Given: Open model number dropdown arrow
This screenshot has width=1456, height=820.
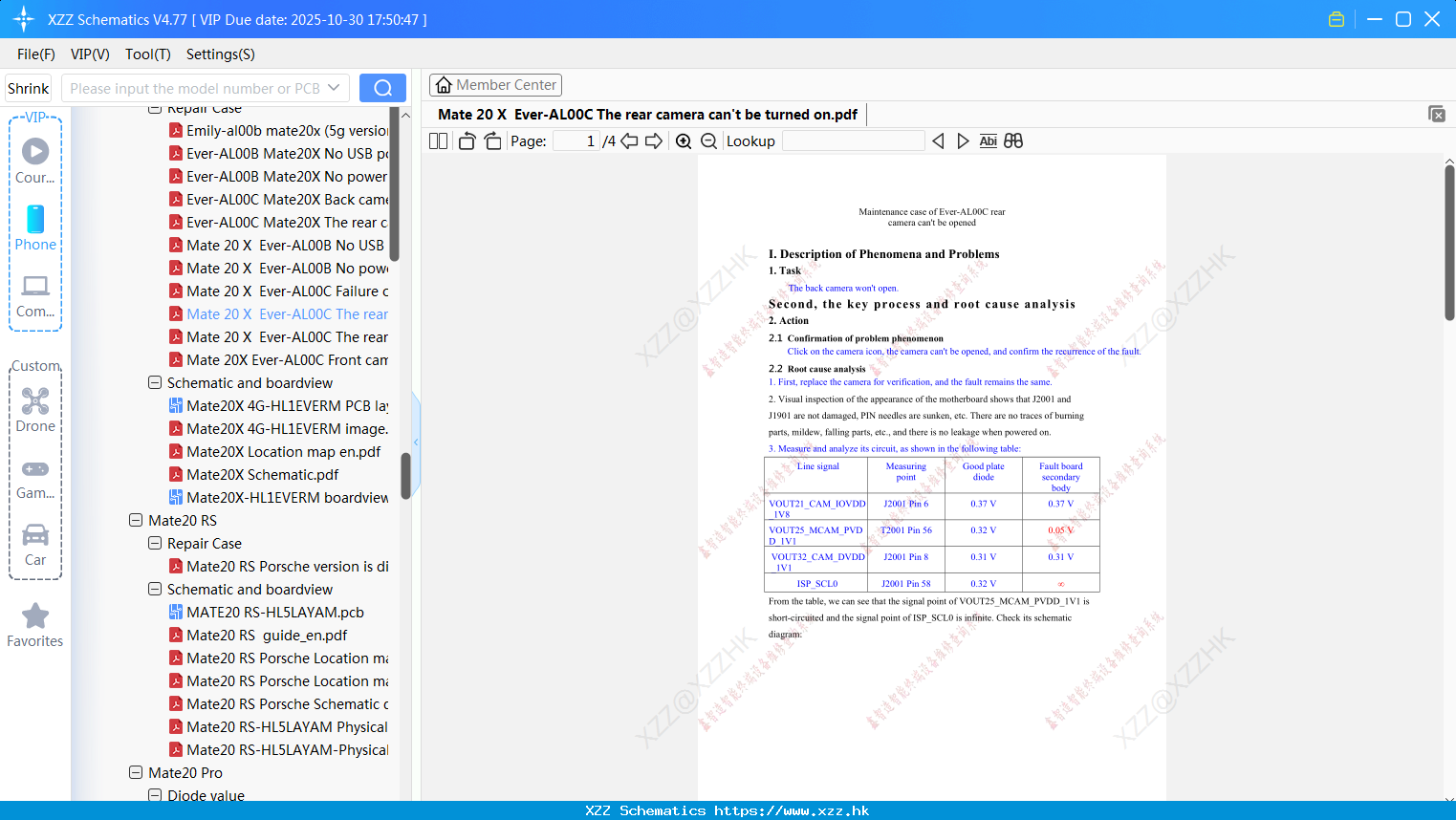Looking at the screenshot, I should point(334,88).
